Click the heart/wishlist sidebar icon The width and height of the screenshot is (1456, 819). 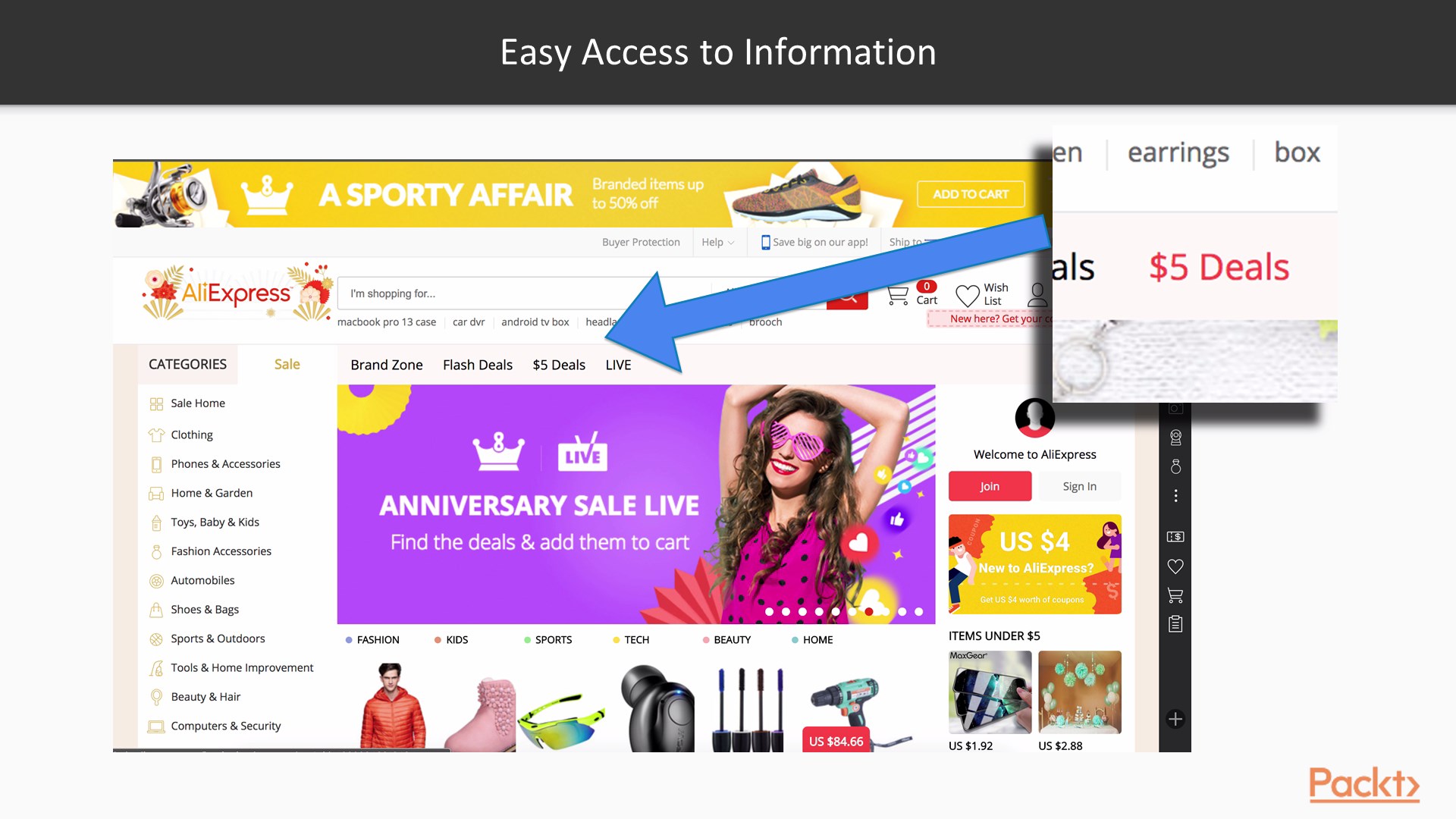[x=1176, y=565]
